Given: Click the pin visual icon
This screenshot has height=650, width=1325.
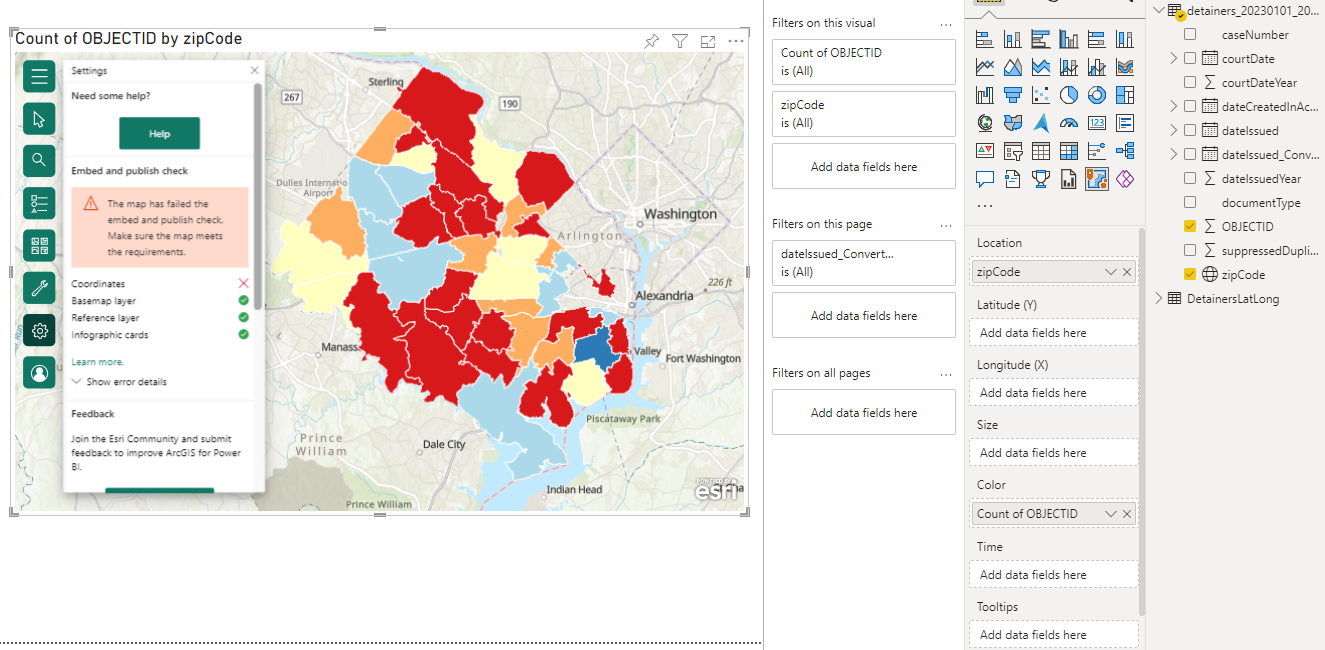Looking at the screenshot, I should coord(652,41).
